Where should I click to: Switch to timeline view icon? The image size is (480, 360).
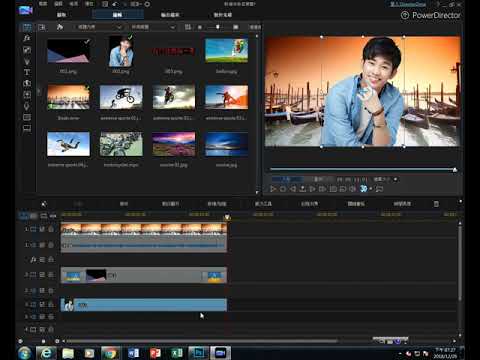[24, 216]
